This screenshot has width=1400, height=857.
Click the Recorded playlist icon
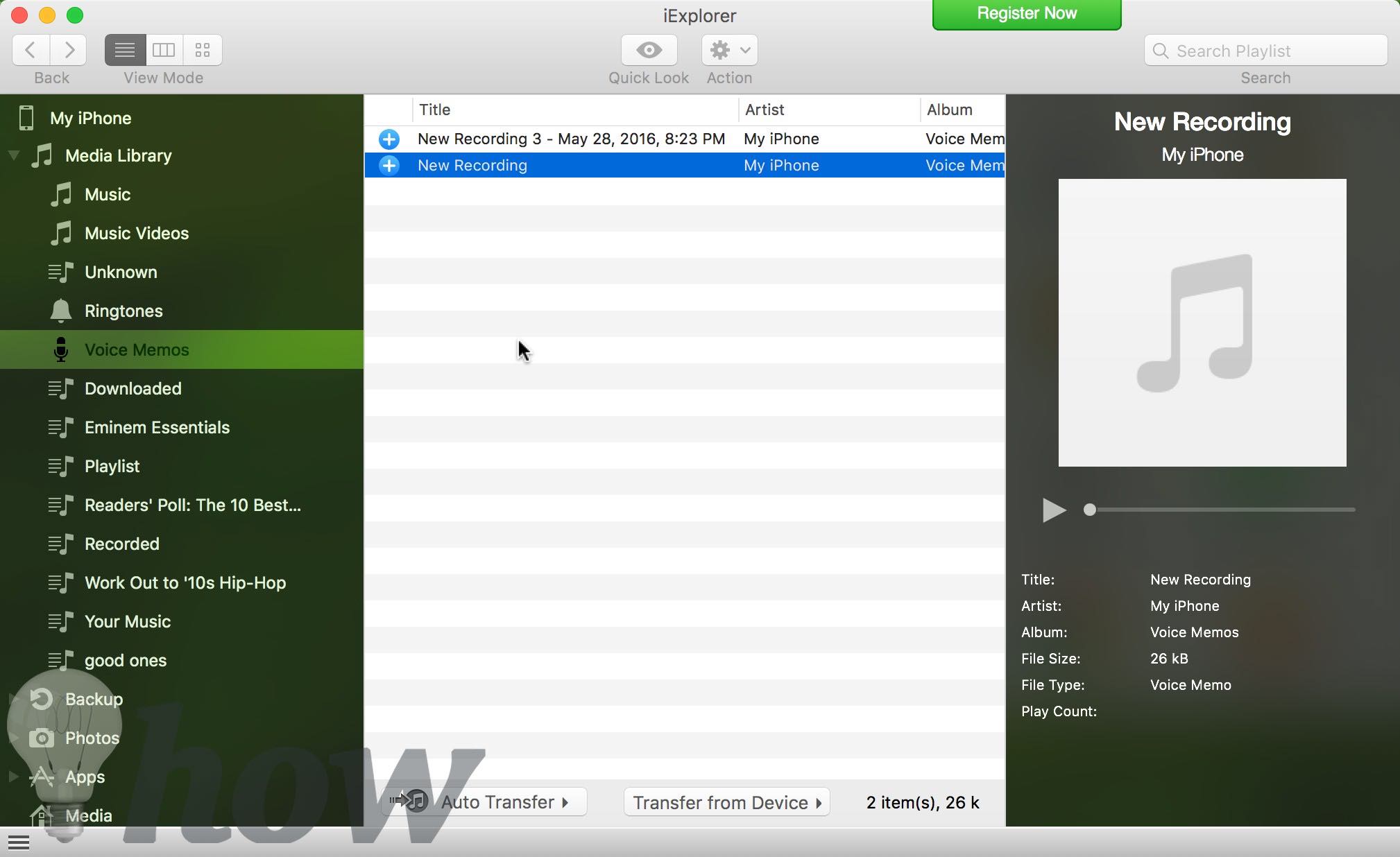point(61,544)
